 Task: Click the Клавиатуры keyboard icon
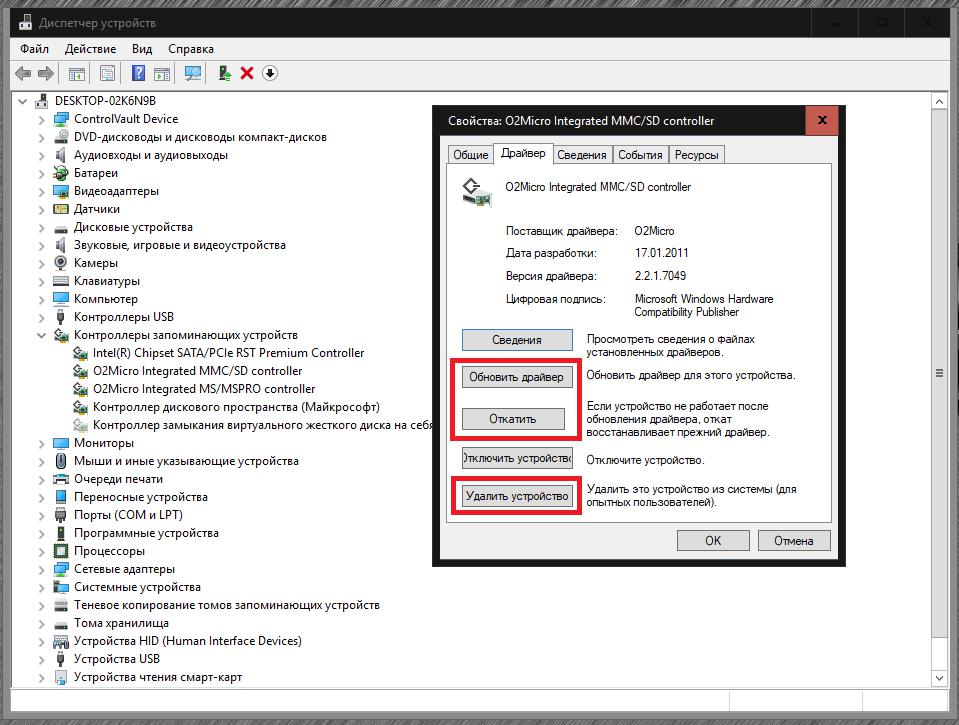tap(61, 281)
